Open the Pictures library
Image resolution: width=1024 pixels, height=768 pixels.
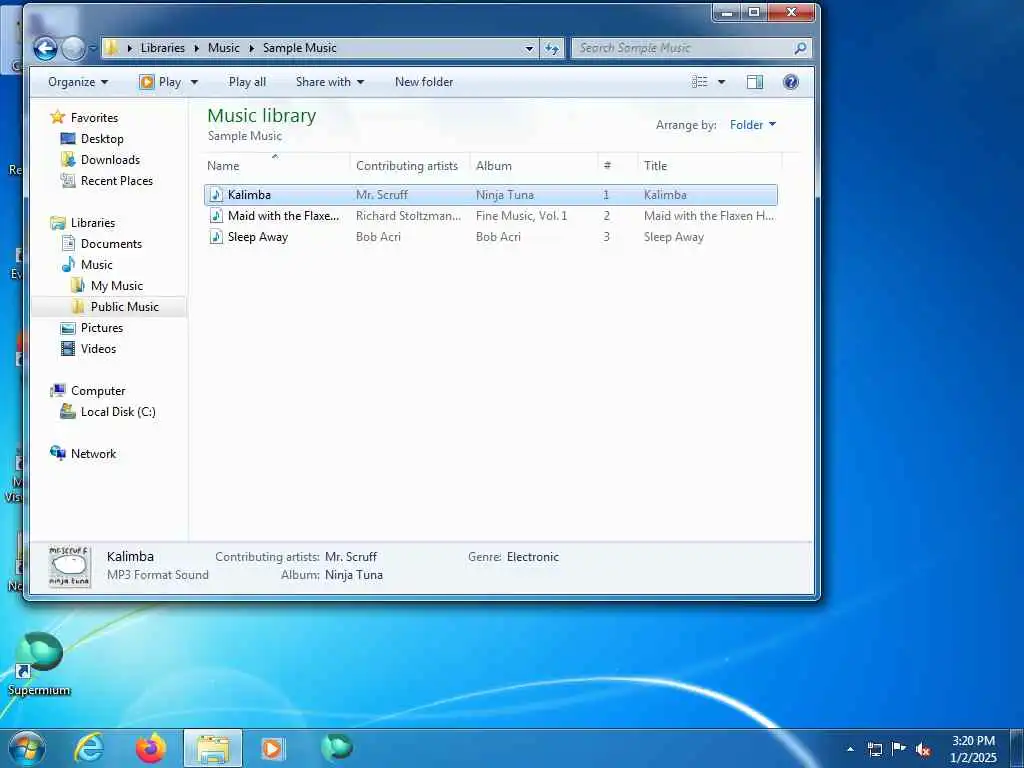point(101,328)
